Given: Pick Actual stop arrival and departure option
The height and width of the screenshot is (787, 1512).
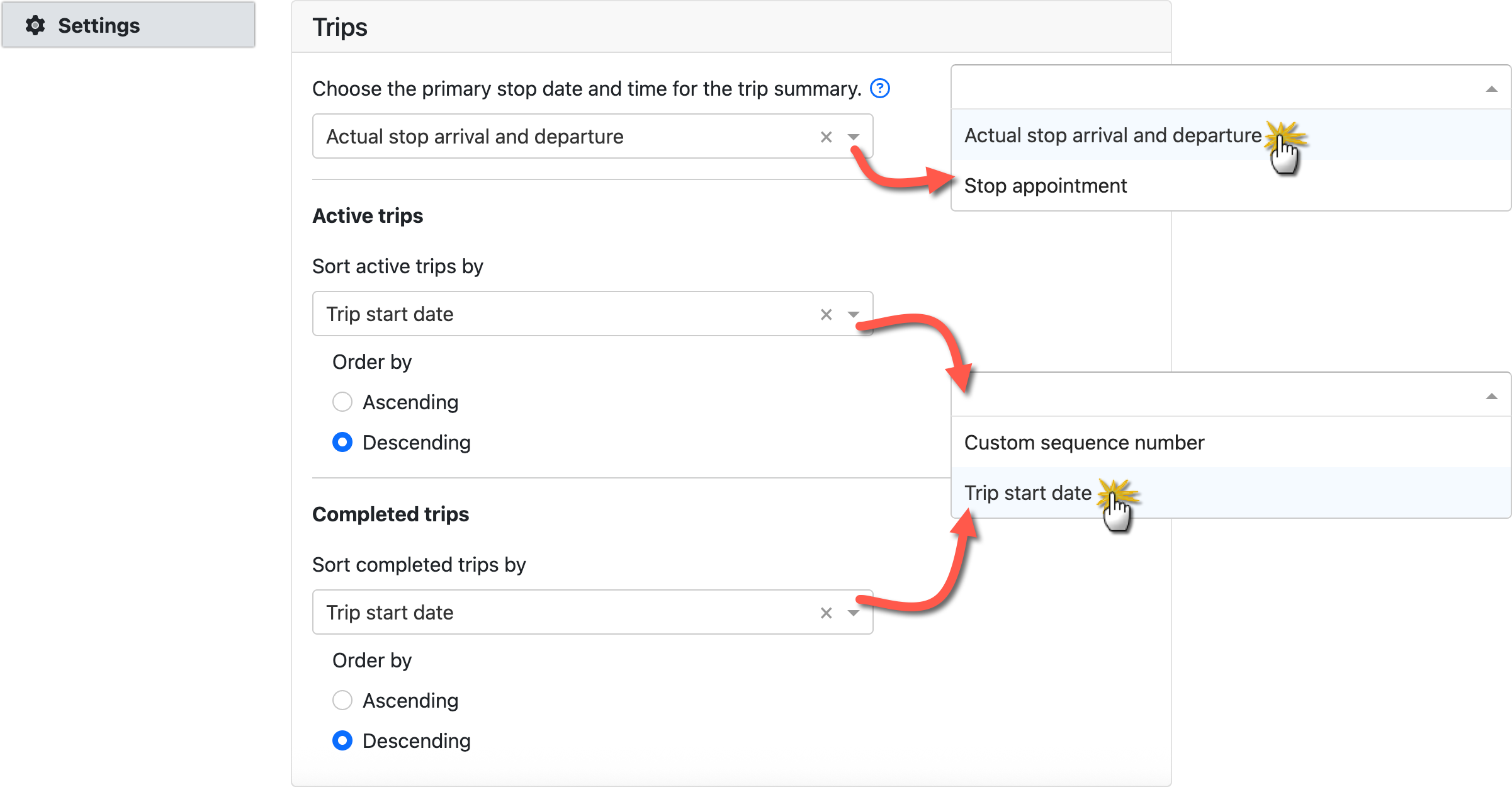Looking at the screenshot, I should [x=1112, y=135].
